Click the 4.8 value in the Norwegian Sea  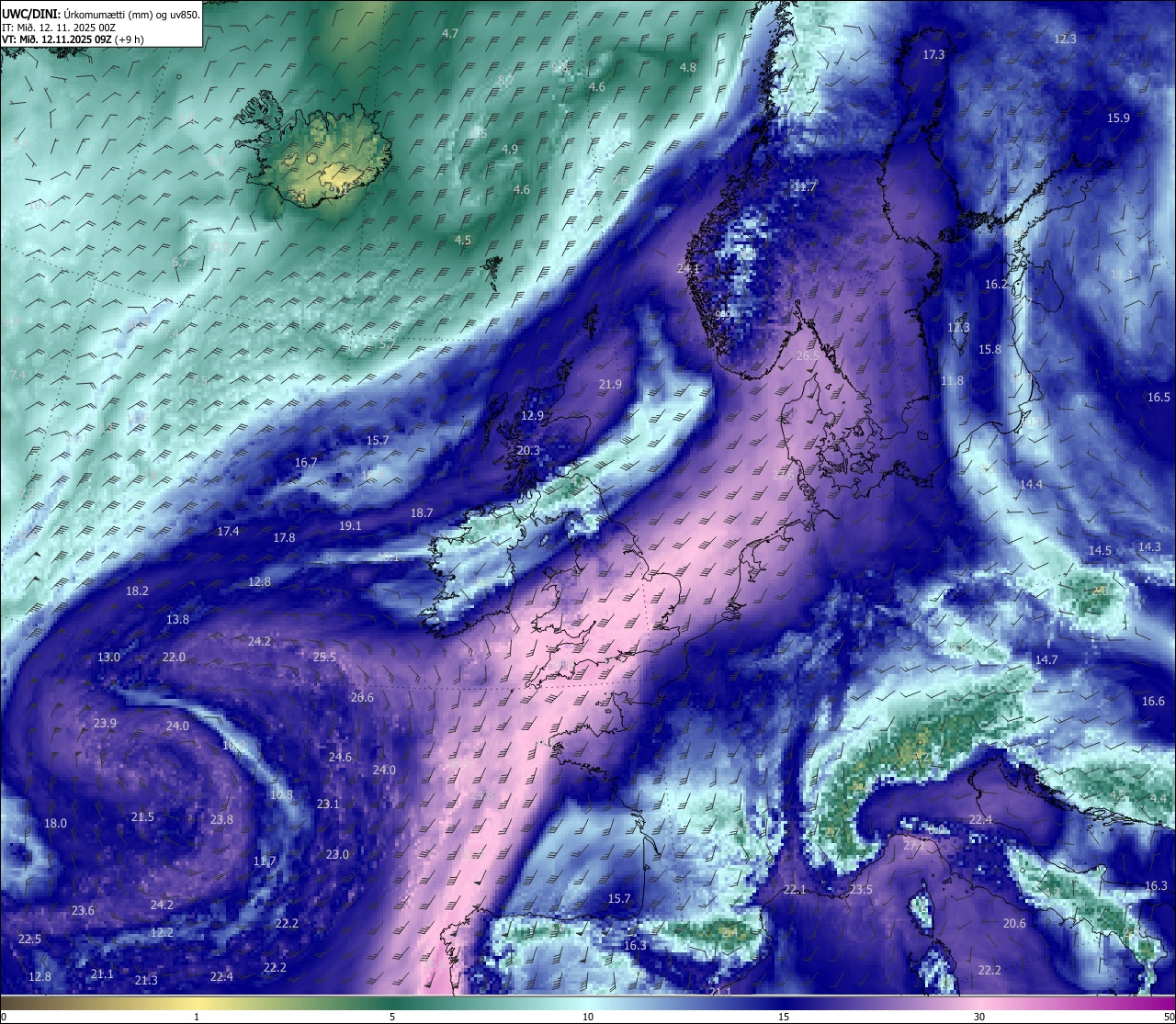(x=688, y=68)
